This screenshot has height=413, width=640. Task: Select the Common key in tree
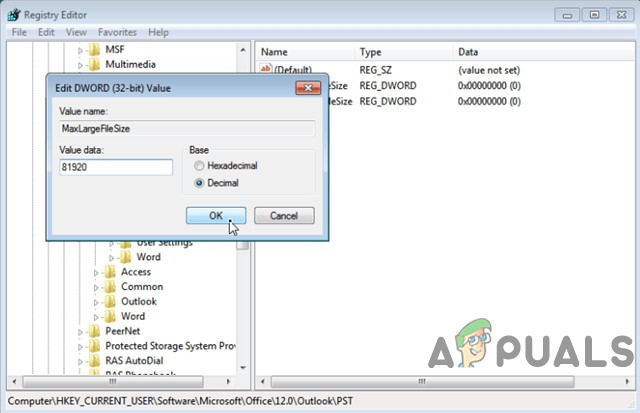pyautogui.click(x=142, y=286)
